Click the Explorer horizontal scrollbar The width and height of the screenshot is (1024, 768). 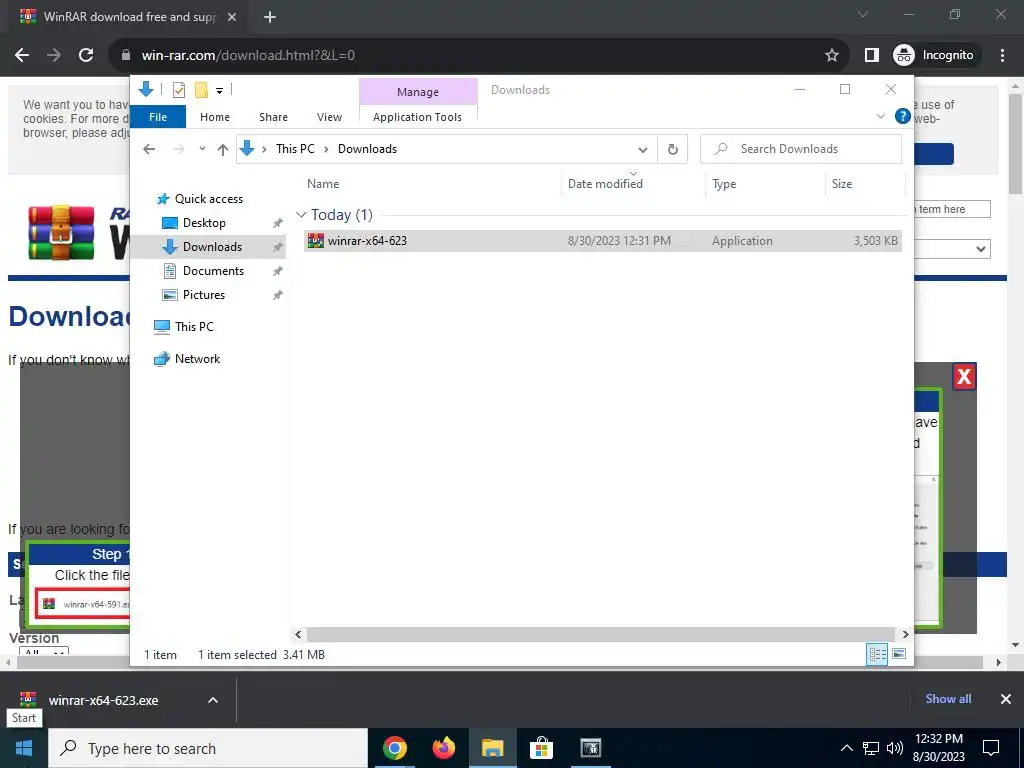click(601, 634)
